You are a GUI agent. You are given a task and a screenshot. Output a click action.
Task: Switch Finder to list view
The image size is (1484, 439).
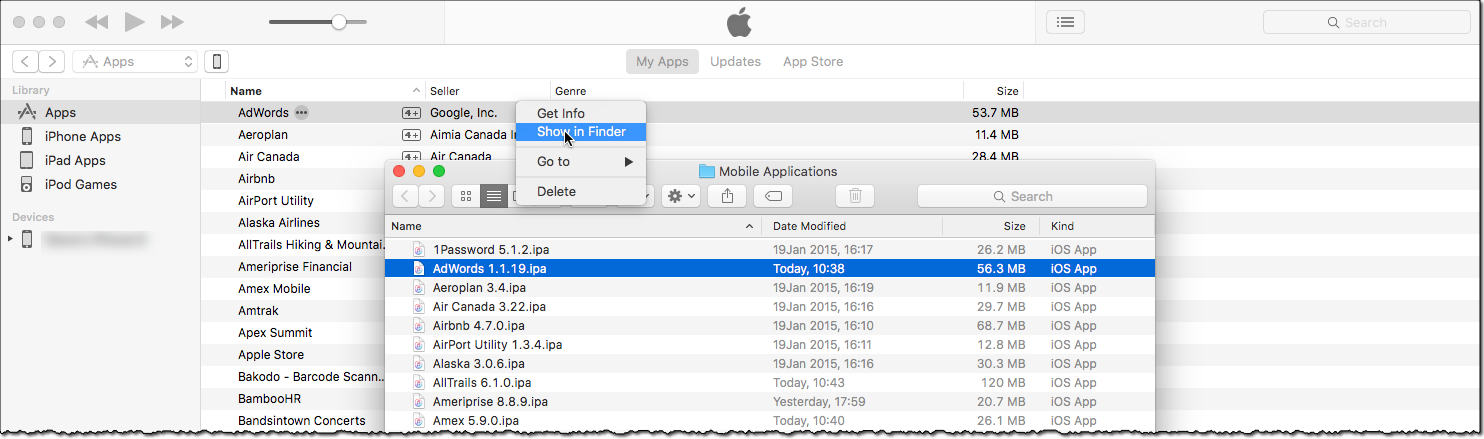pos(494,197)
